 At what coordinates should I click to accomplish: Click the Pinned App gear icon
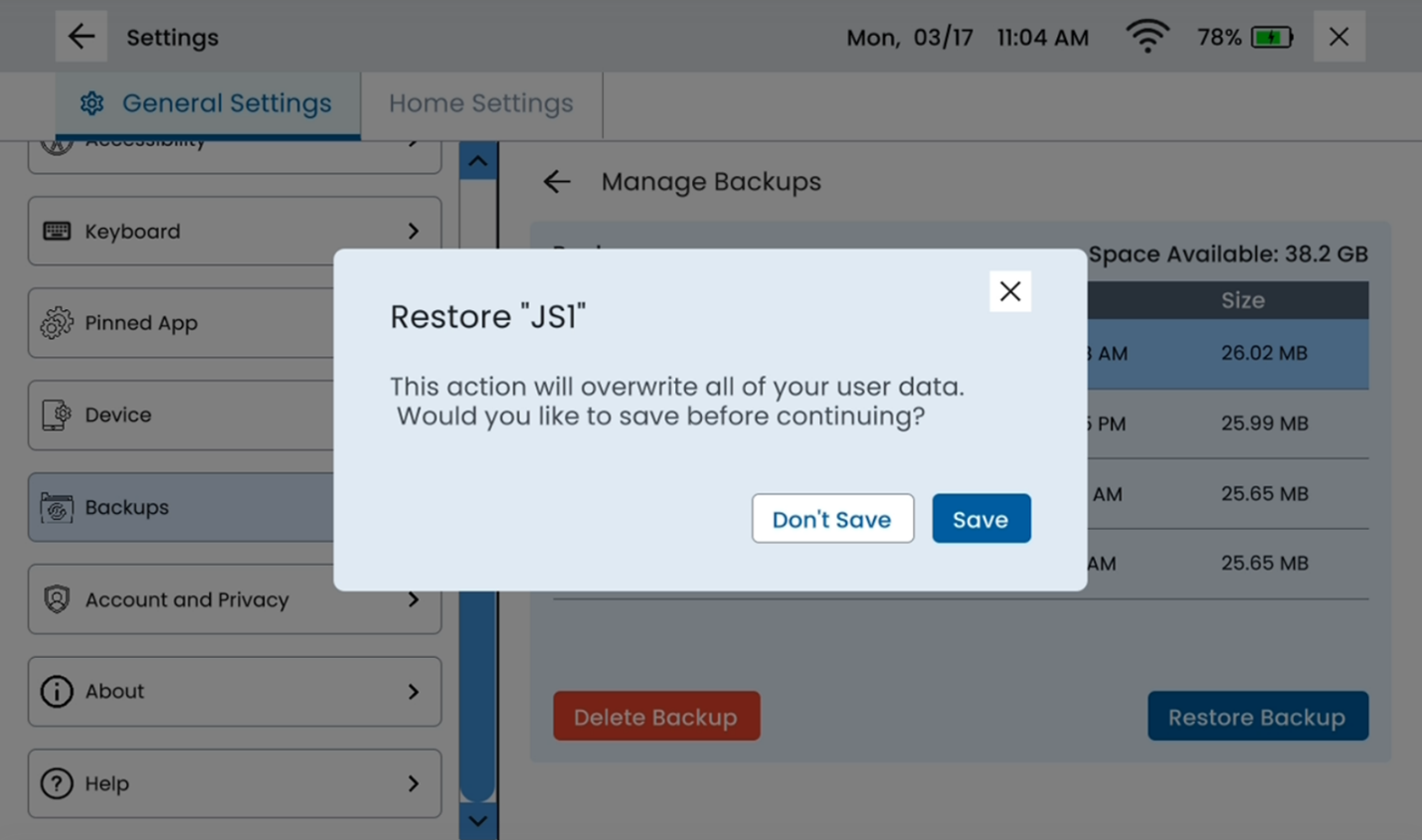57,323
